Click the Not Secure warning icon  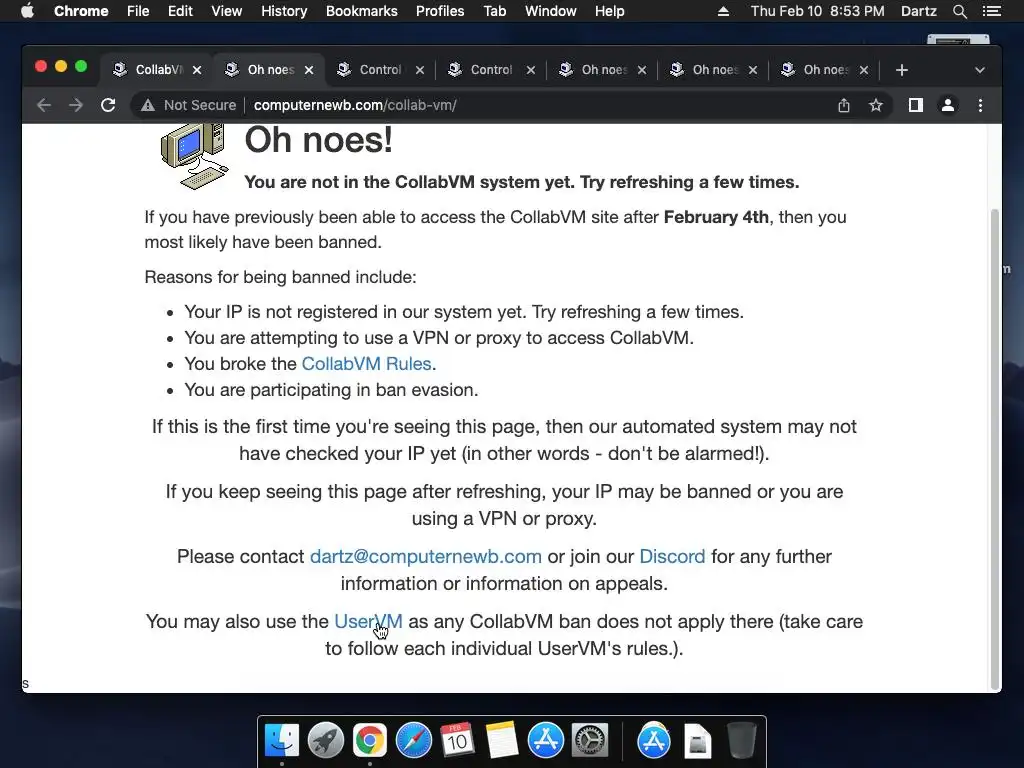tap(148, 105)
